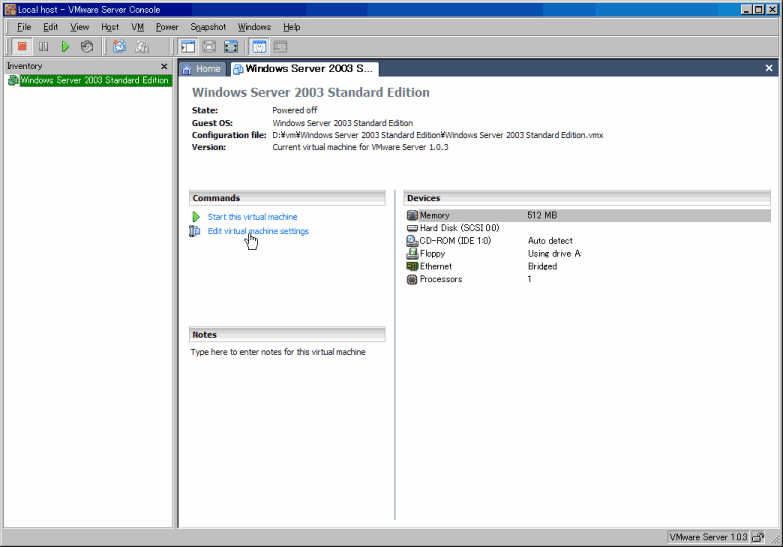Image resolution: width=783 pixels, height=547 pixels.
Task: Click the Summary view toolbar icon
Action: 259,47
